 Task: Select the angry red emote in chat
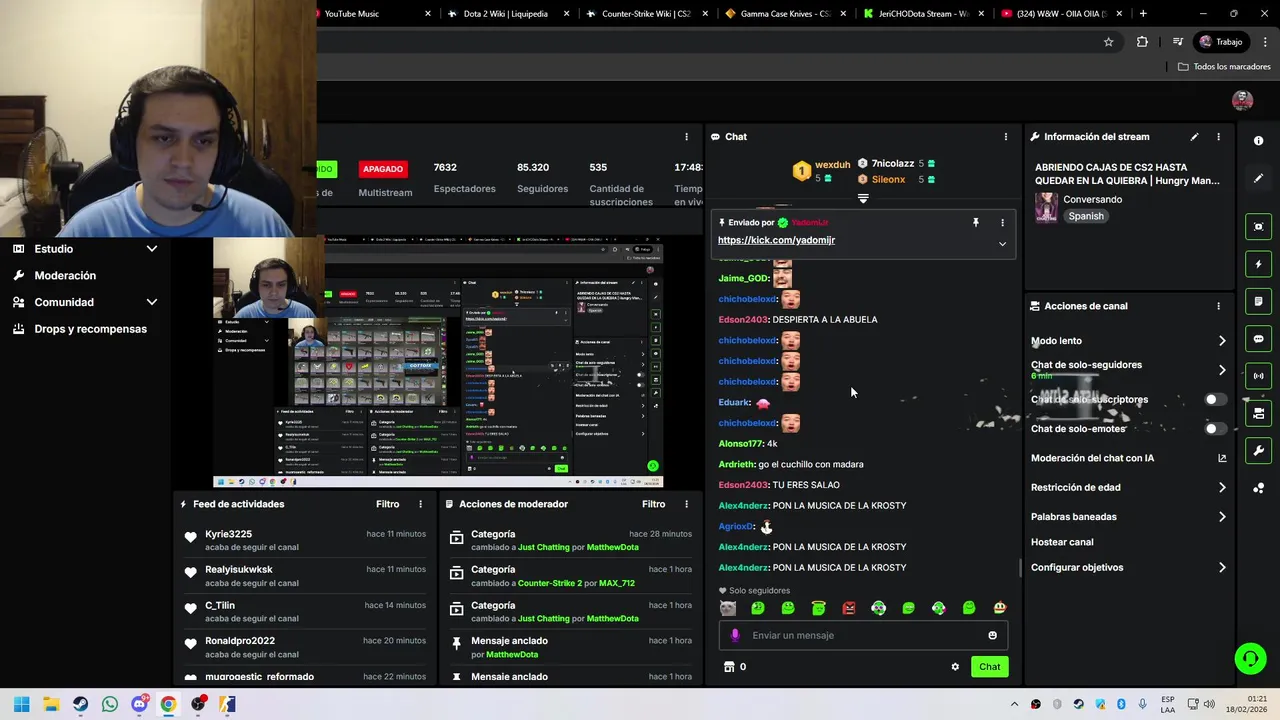[x=849, y=608]
